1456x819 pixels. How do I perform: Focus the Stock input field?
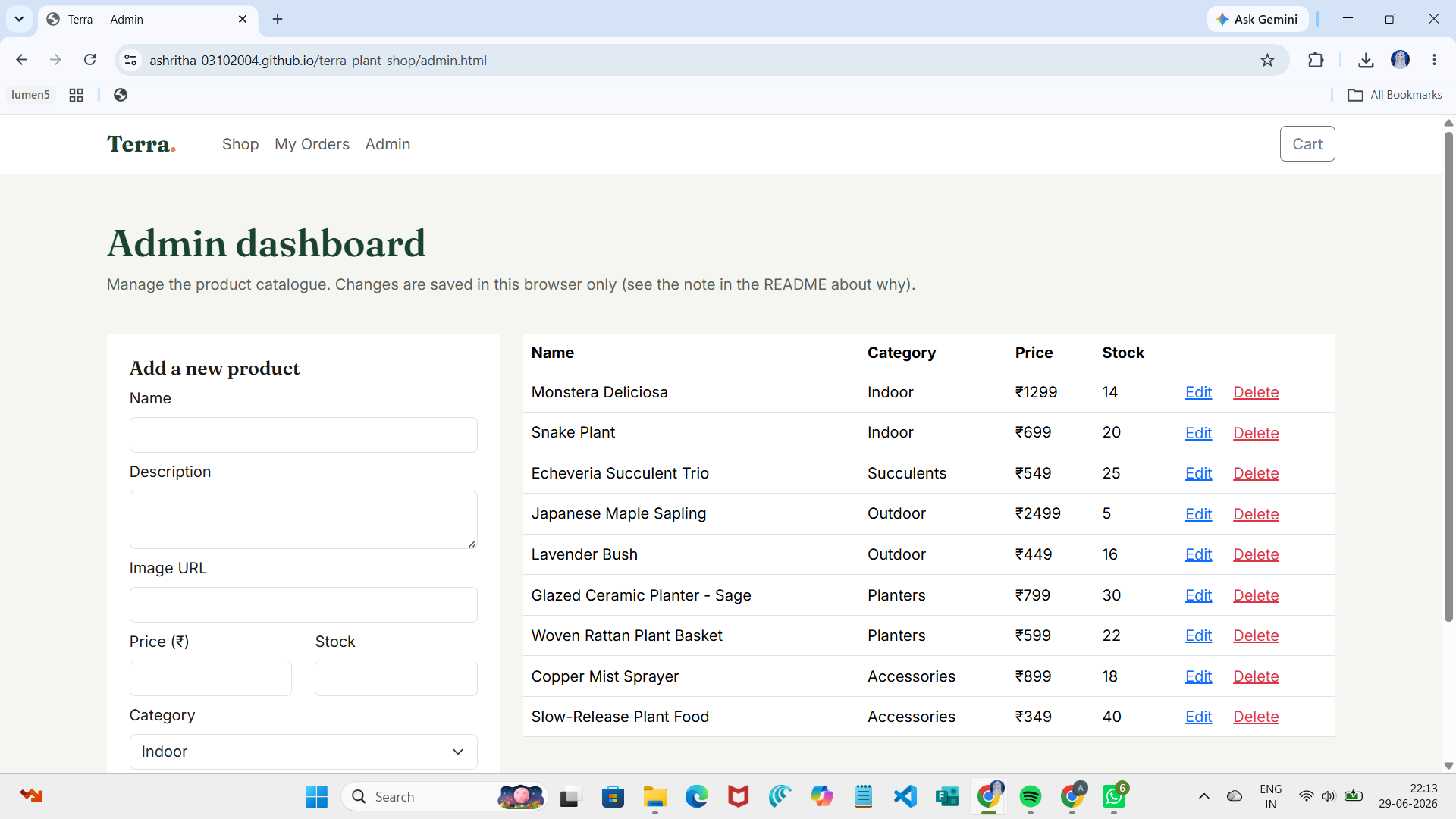pyautogui.click(x=396, y=678)
